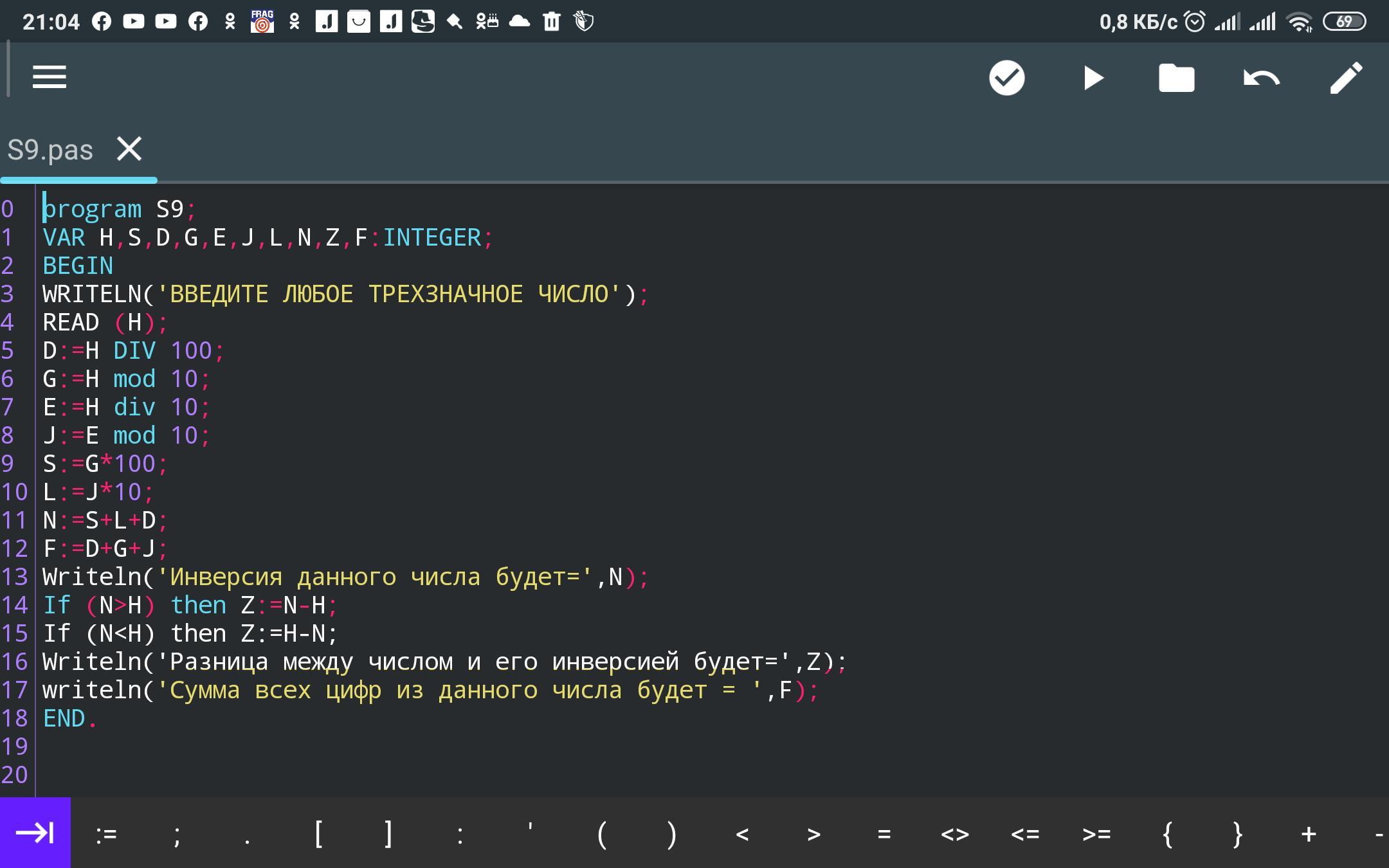Insert the opening parenthesis symbol
This screenshot has height=868, width=1389.
pyautogui.click(x=601, y=834)
